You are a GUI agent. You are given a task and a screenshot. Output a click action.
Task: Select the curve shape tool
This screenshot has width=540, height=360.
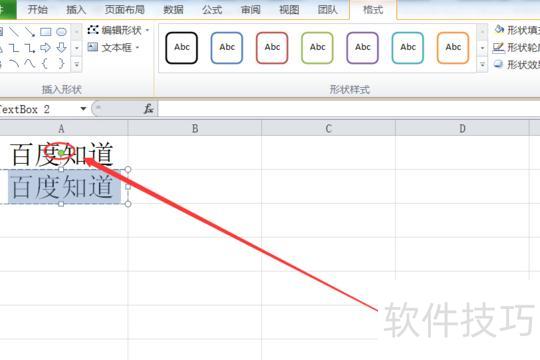[30, 63]
